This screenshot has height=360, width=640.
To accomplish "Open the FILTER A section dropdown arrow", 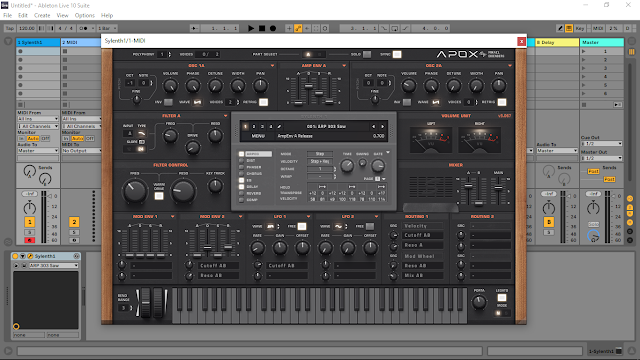I will coord(225,116).
